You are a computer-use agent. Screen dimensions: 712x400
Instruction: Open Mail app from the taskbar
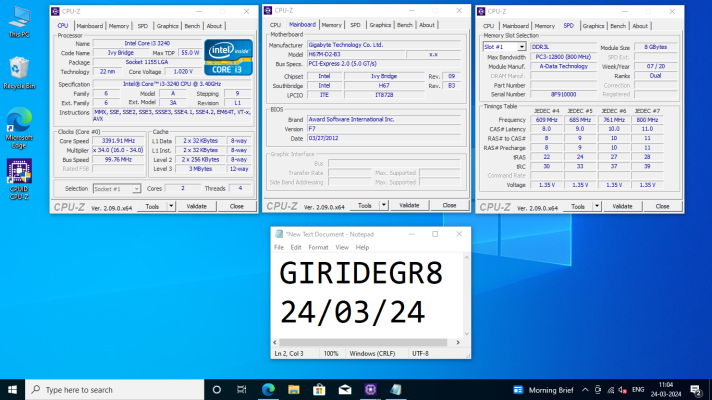[345, 390]
